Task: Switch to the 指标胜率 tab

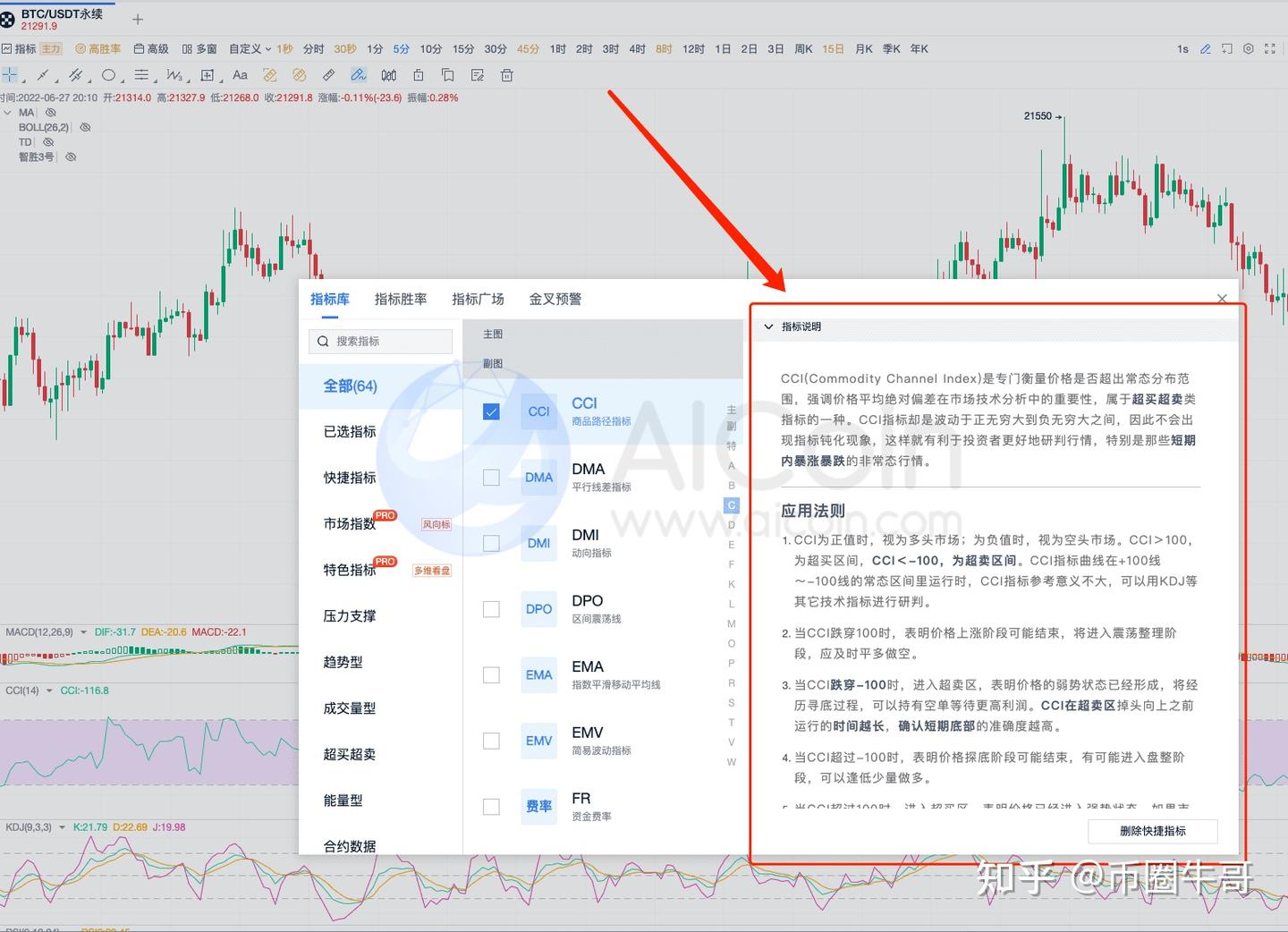Action: click(x=401, y=299)
